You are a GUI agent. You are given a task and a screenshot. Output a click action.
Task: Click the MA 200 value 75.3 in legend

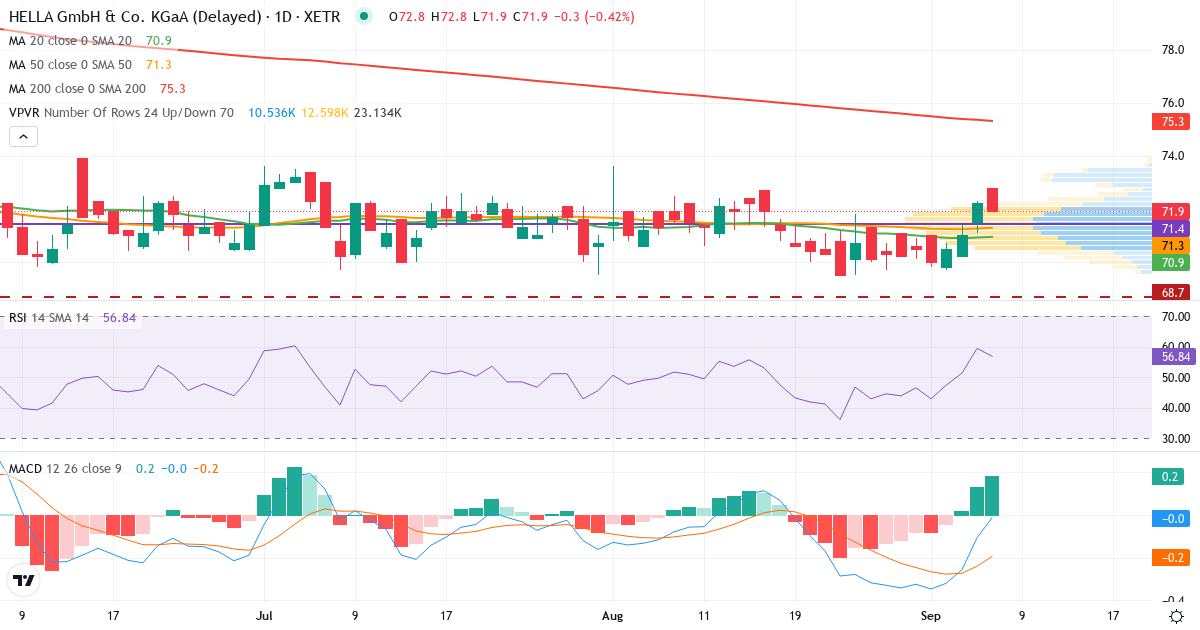point(173,89)
